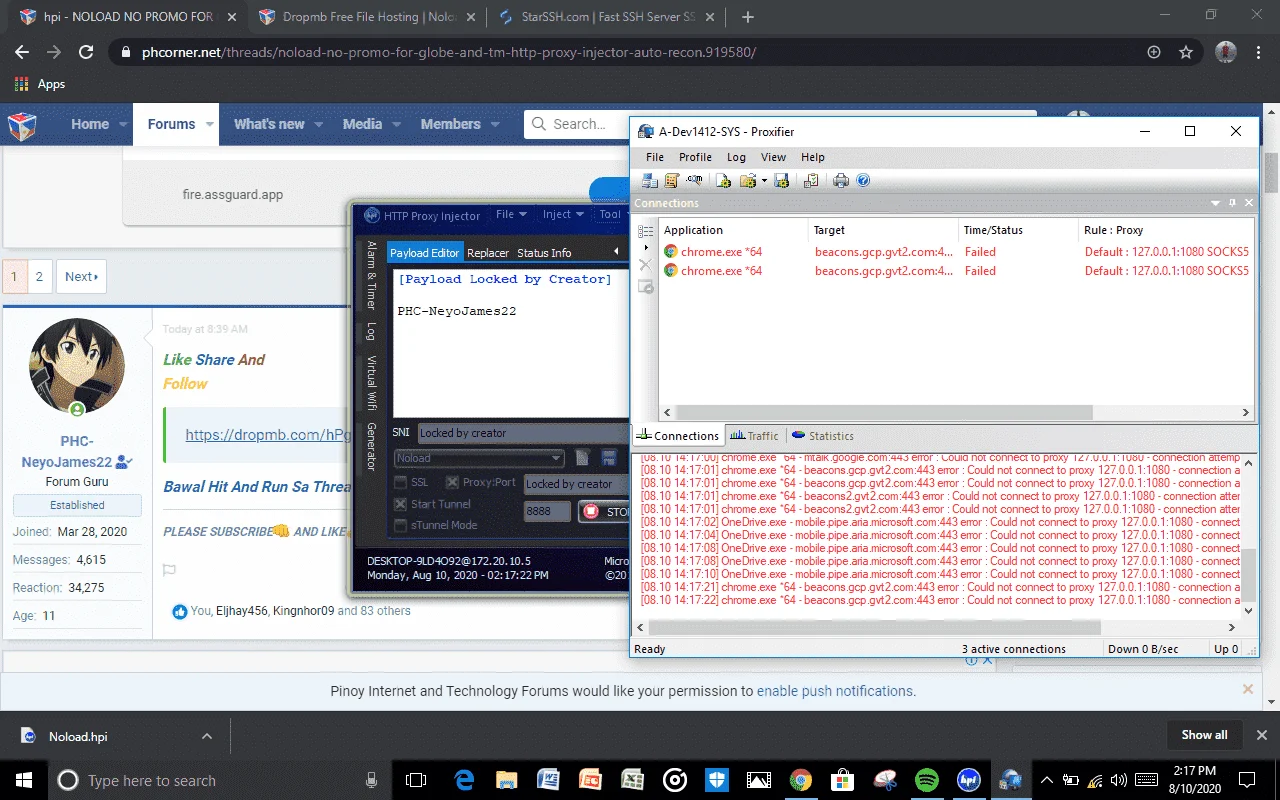Click the new profile icon in Proxifier toolbar
Image resolution: width=1280 pixels, height=800 pixels.
[x=723, y=180]
